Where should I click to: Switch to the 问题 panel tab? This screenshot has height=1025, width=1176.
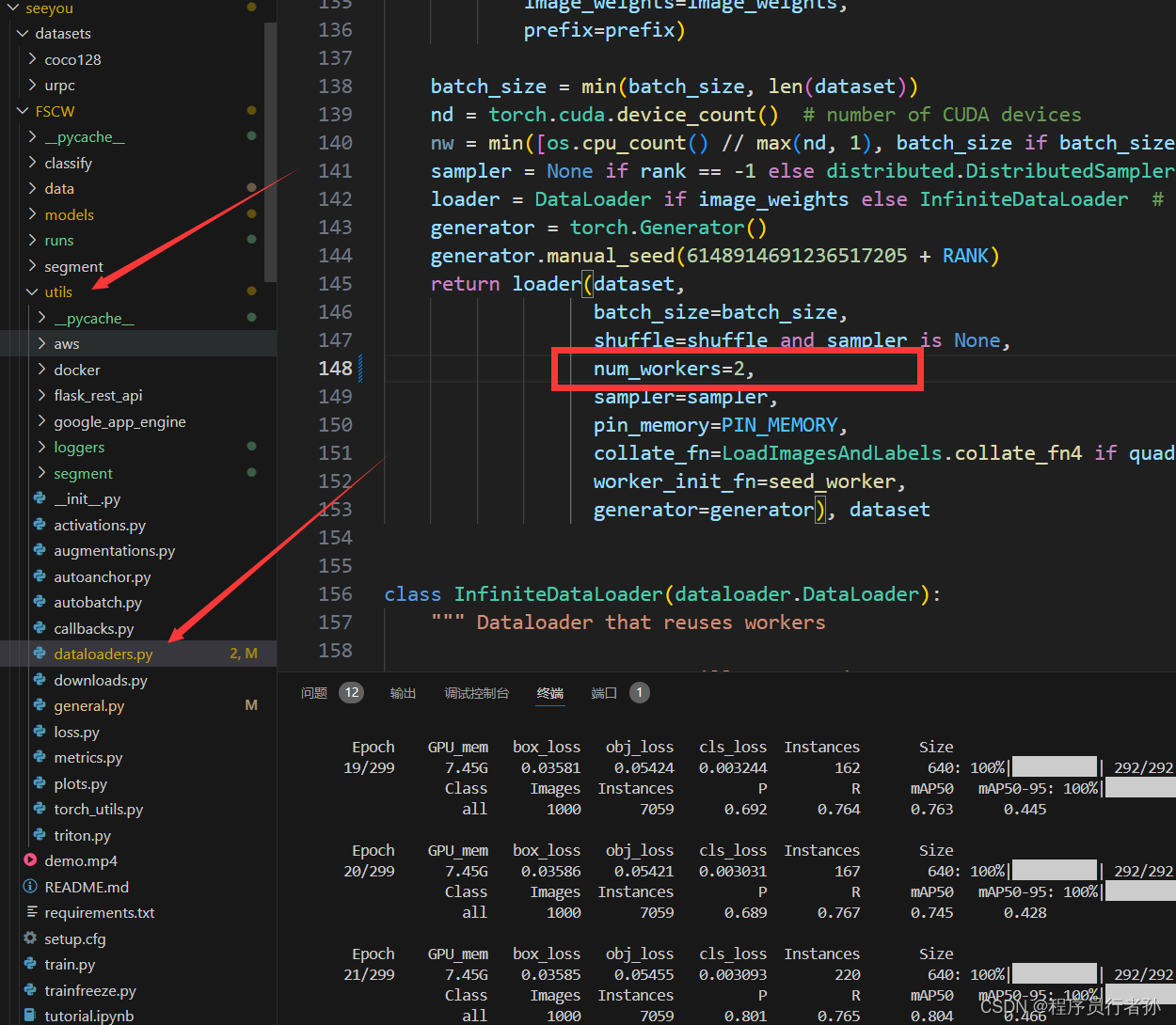tap(314, 693)
